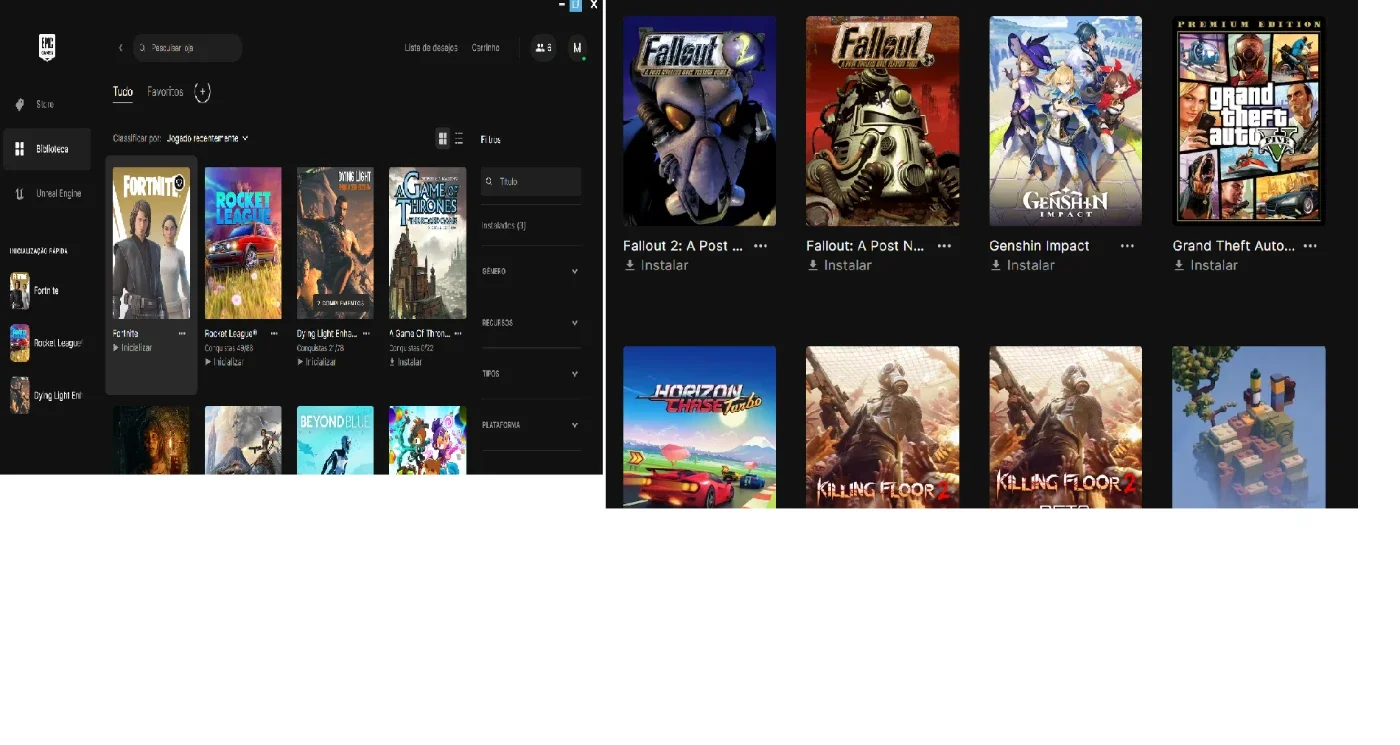Viewport: 1400px width, 745px height.
Task: Click Conquistas 49/88 under Rocket League
Action: pyautogui.click(x=229, y=348)
